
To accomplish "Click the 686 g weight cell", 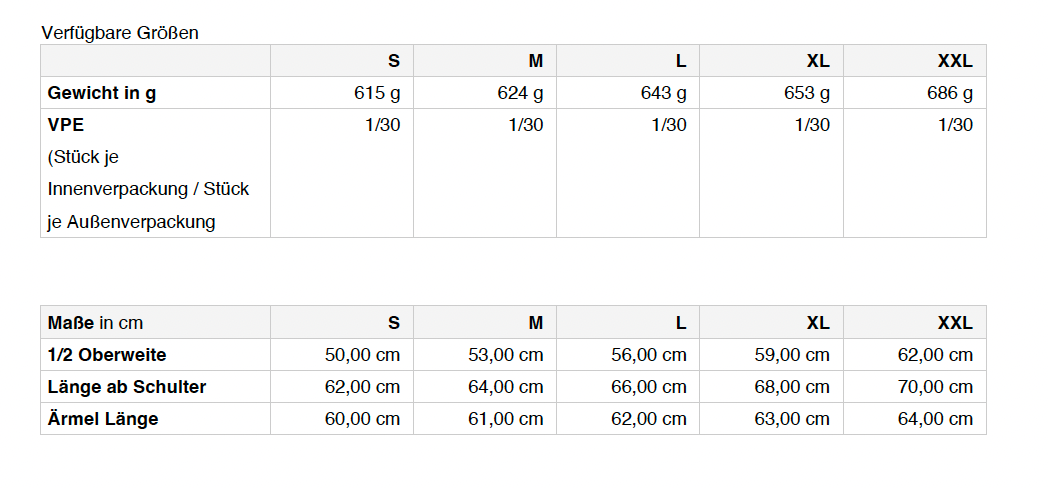I will [949, 93].
